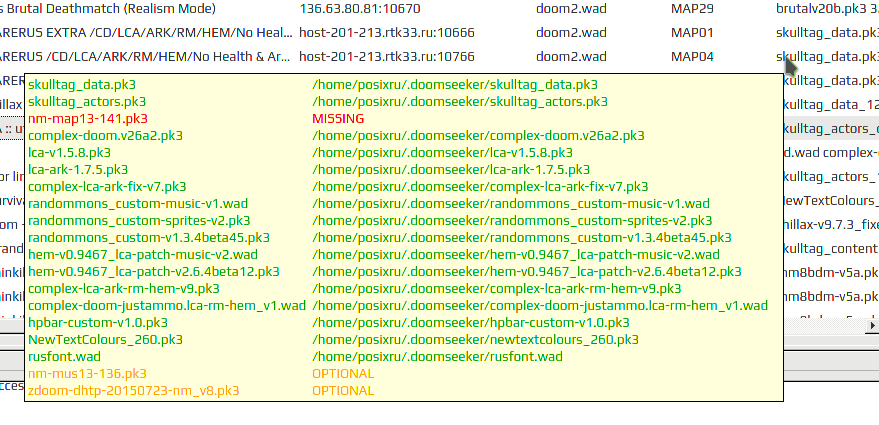Click filename randommons_custom-sprites-v2.pk3 in name column
The width and height of the screenshot is (879, 425).
[x=139, y=220]
